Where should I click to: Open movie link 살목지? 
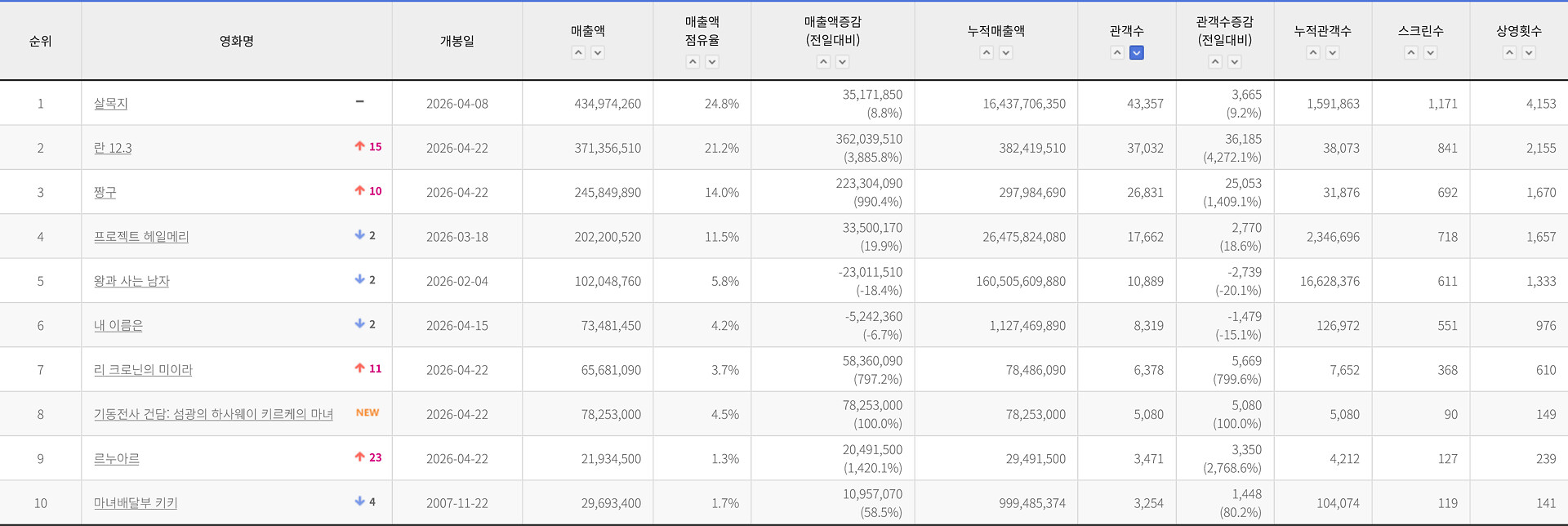point(111,104)
